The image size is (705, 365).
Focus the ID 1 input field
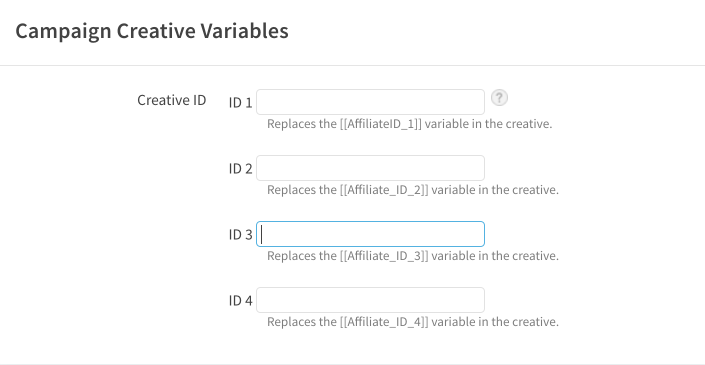(370, 102)
